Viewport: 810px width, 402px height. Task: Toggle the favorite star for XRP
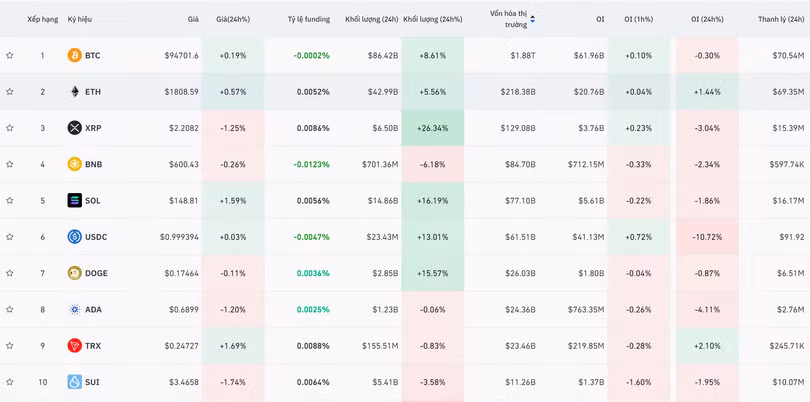[10, 128]
